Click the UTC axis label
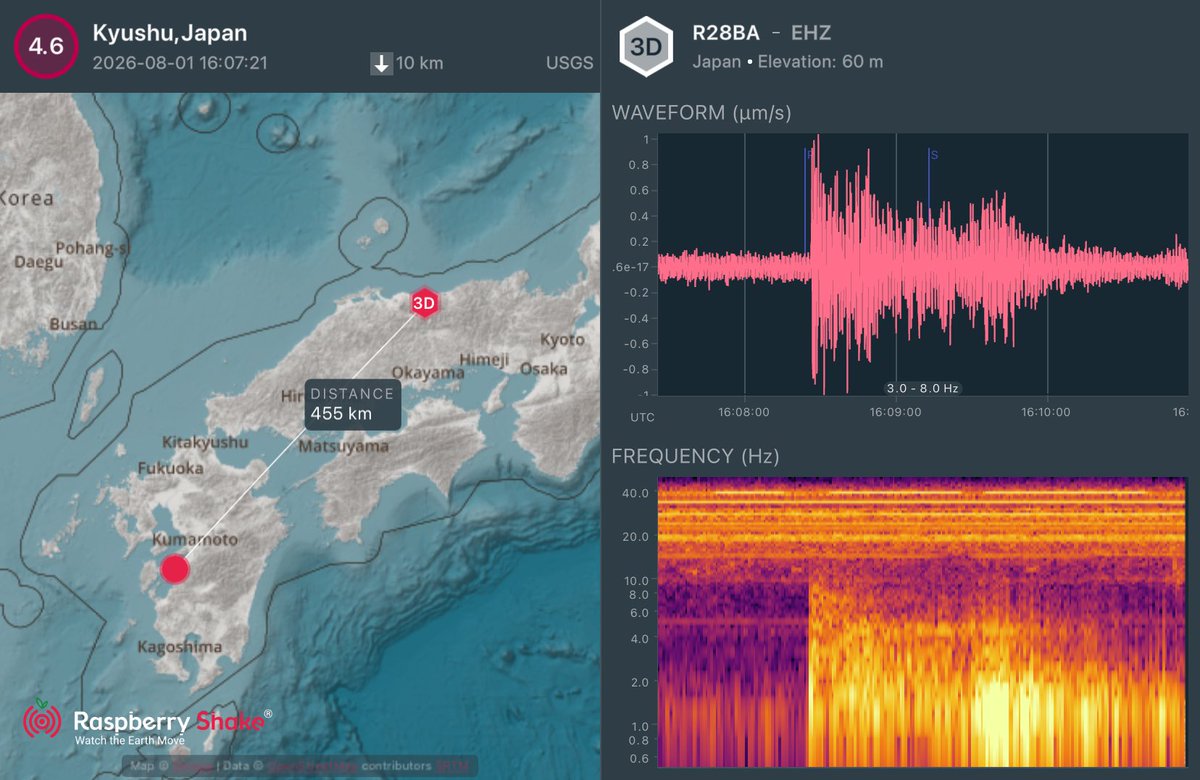 [x=643, y=416]
